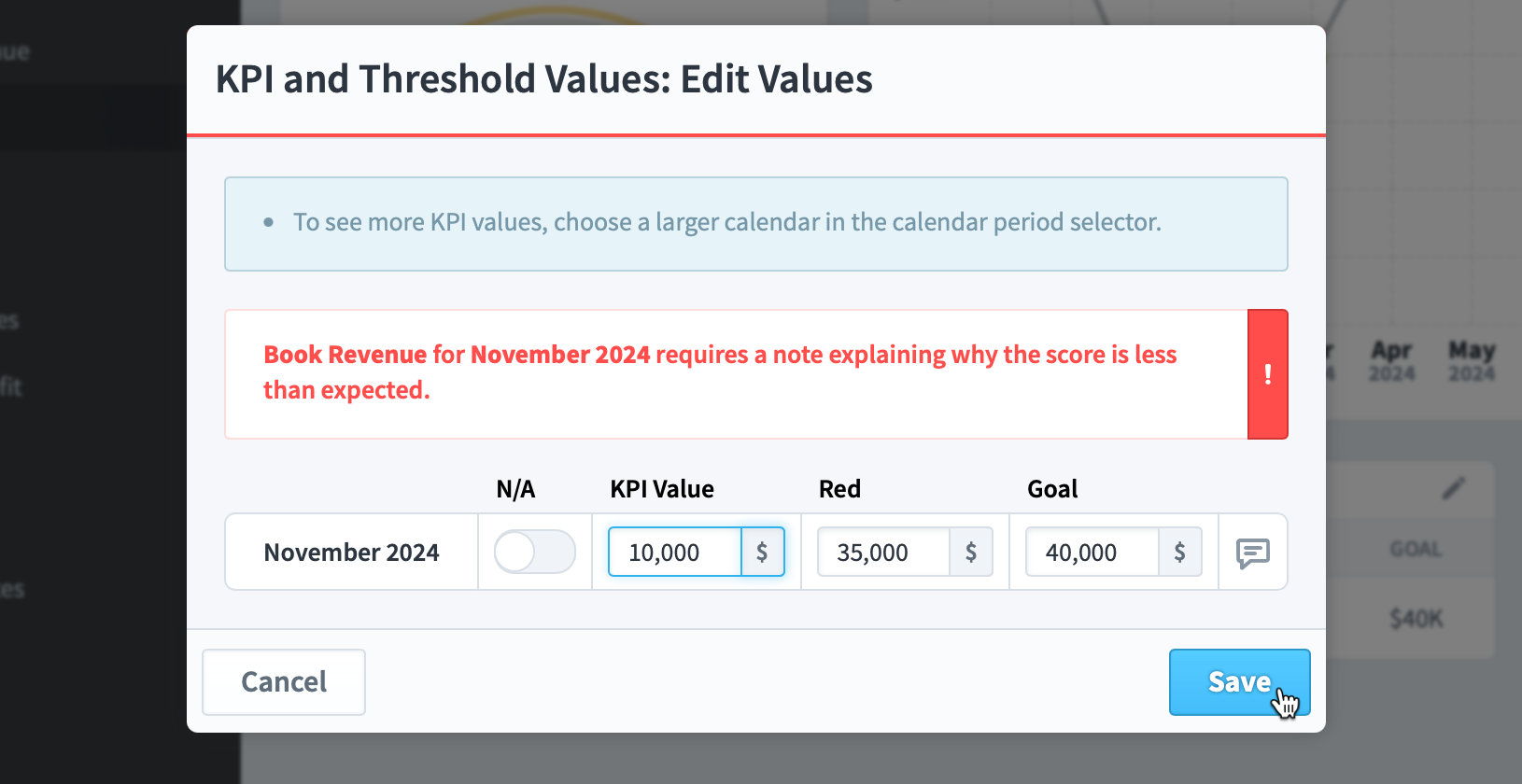Click the Book Revenue warning message
Viewport: 1522px width, 784px height.
(720, 372)
